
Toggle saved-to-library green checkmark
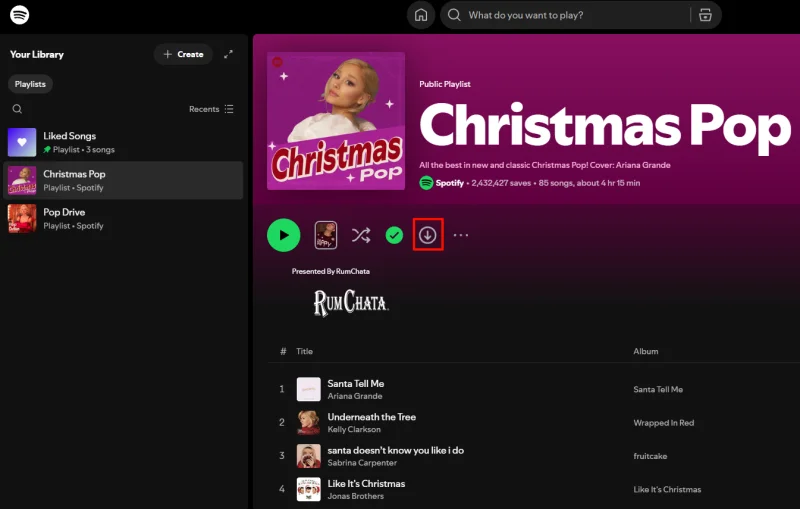pos(394,235)
